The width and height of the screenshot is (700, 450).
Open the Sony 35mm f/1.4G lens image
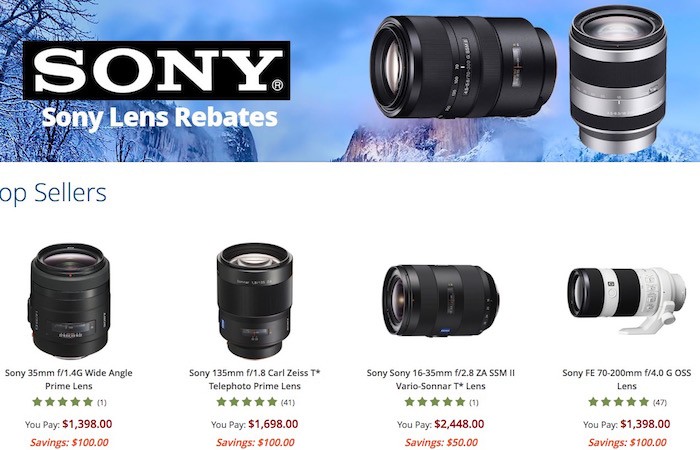click(69, 301)
